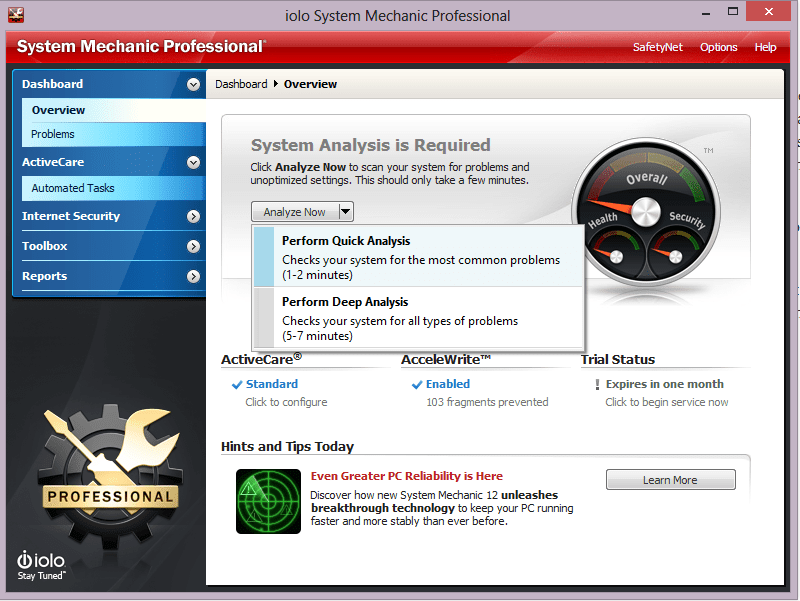Click the blue checkmark beside Standard
Image resolution: width=800 pixels, height=601 pixels.
click(237, 385)
